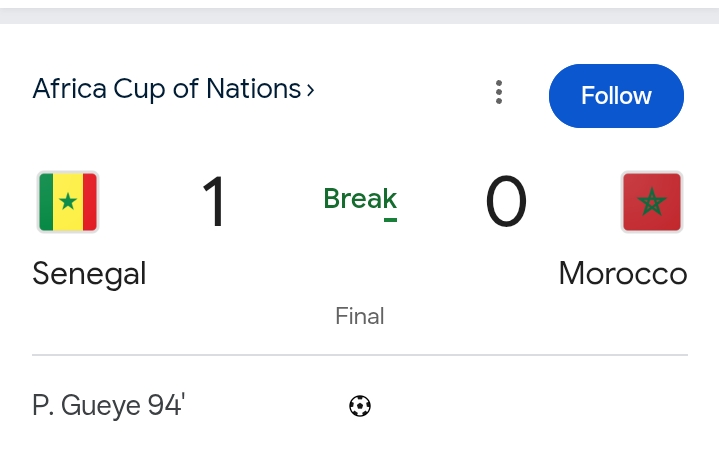Select the Senegal team name
This screenshot has width=719, height=449.
[89, 273]
